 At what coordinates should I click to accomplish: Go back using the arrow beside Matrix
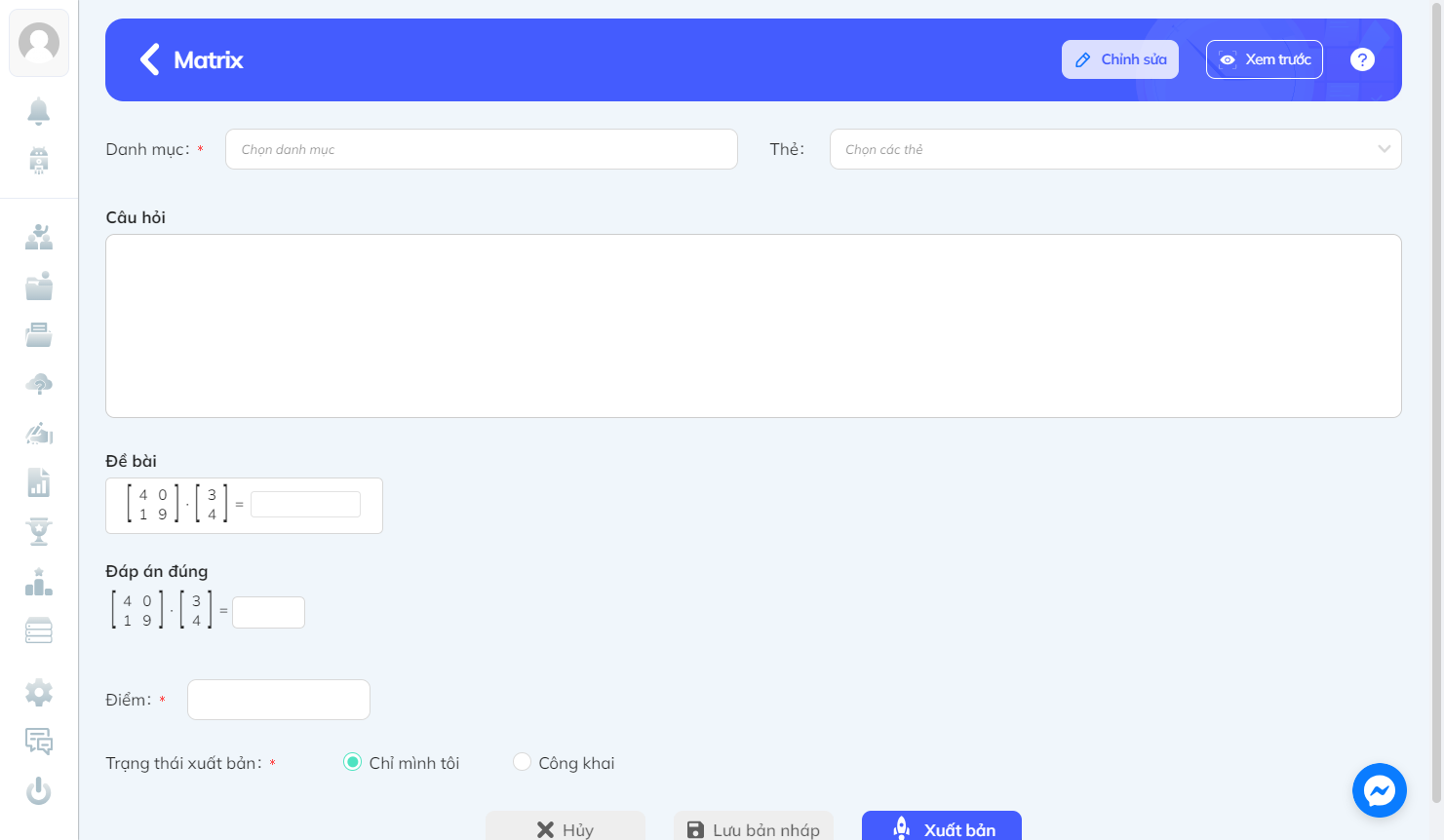click(x=149, y=59)
